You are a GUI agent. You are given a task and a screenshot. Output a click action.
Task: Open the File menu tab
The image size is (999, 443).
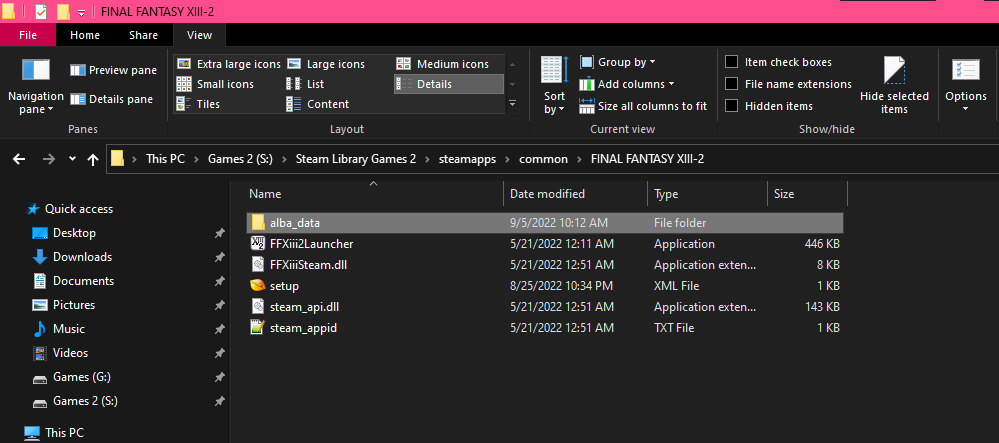click(28, 35)
